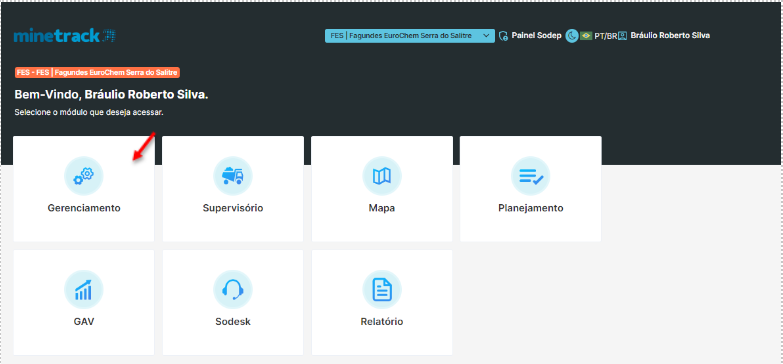Open the site selector dropdown FES Fagundes EuroChem
Viewport: 783px width, 364px height.
point(409,36)
